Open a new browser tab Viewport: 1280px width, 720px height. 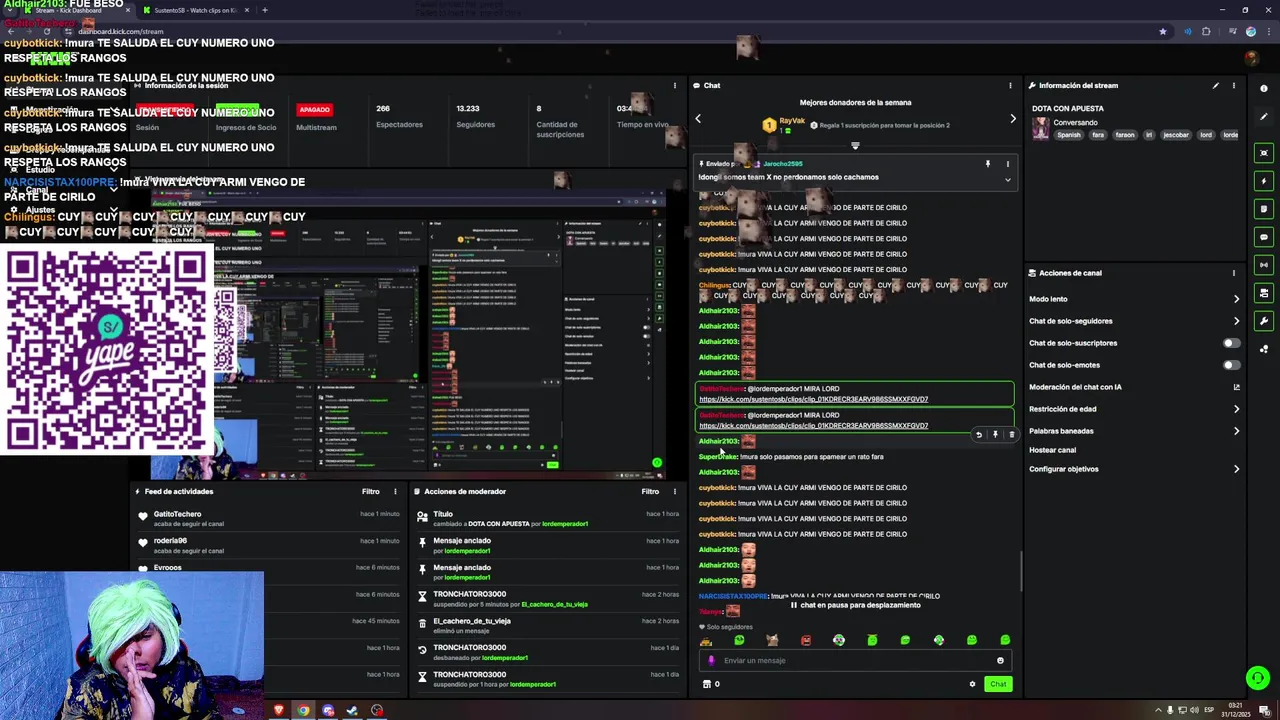(x=265, y=10)
